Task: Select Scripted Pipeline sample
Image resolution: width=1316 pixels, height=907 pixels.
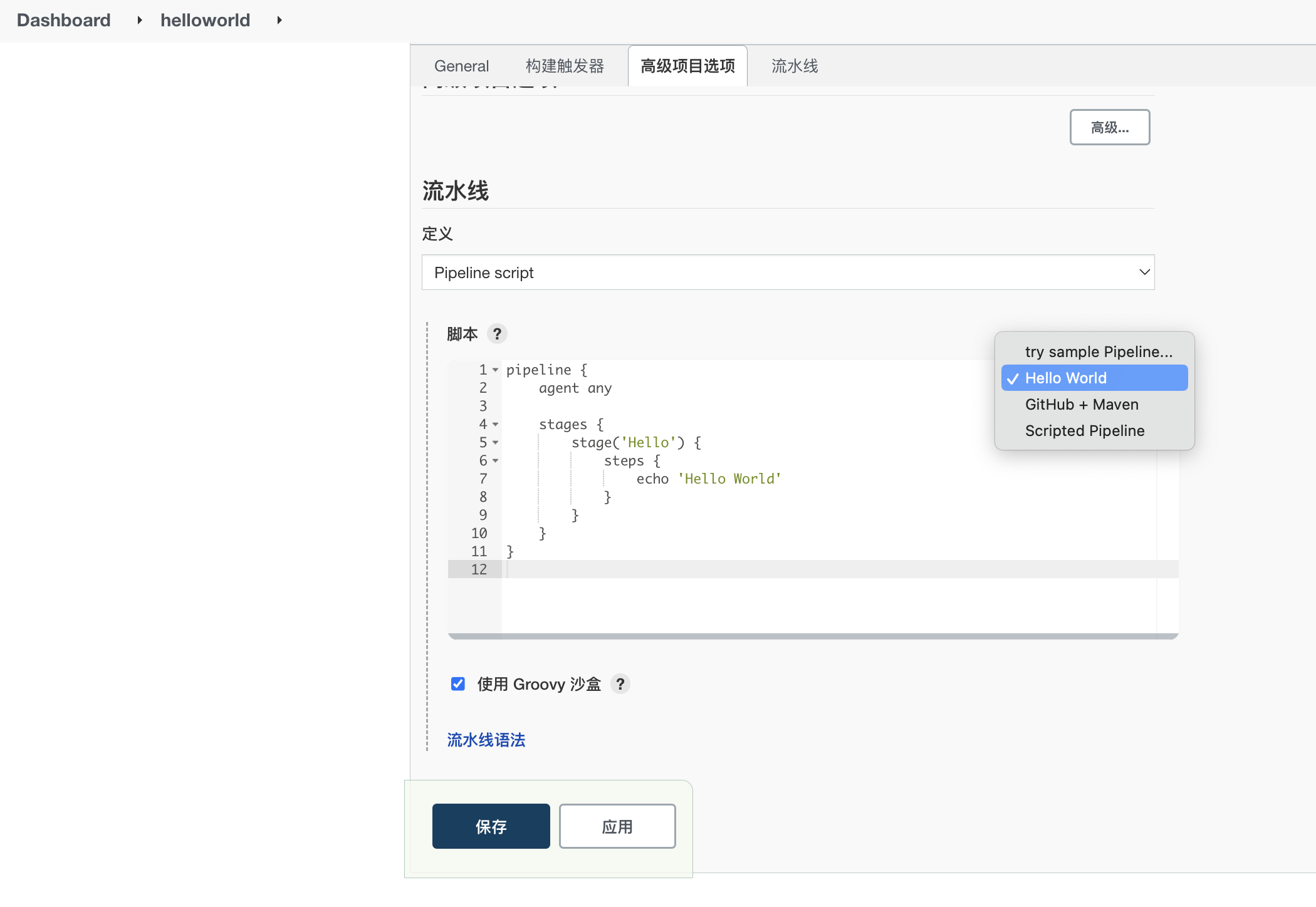Action: click(x=1094, y=431)
